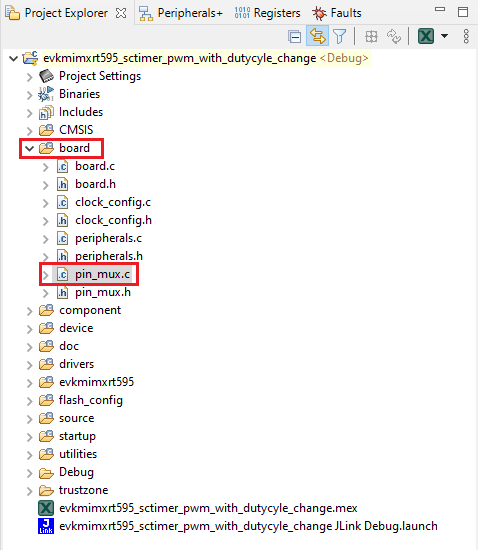Expand the Binaries node
The image size is (478, 550).
click(29, 95)
